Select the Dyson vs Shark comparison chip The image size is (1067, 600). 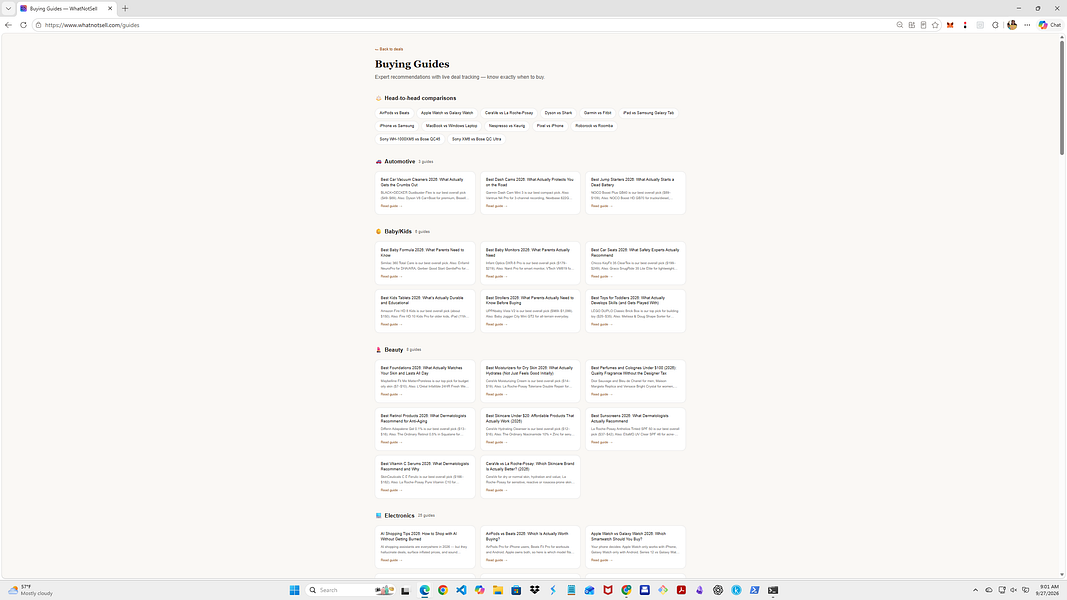point(559,113)
